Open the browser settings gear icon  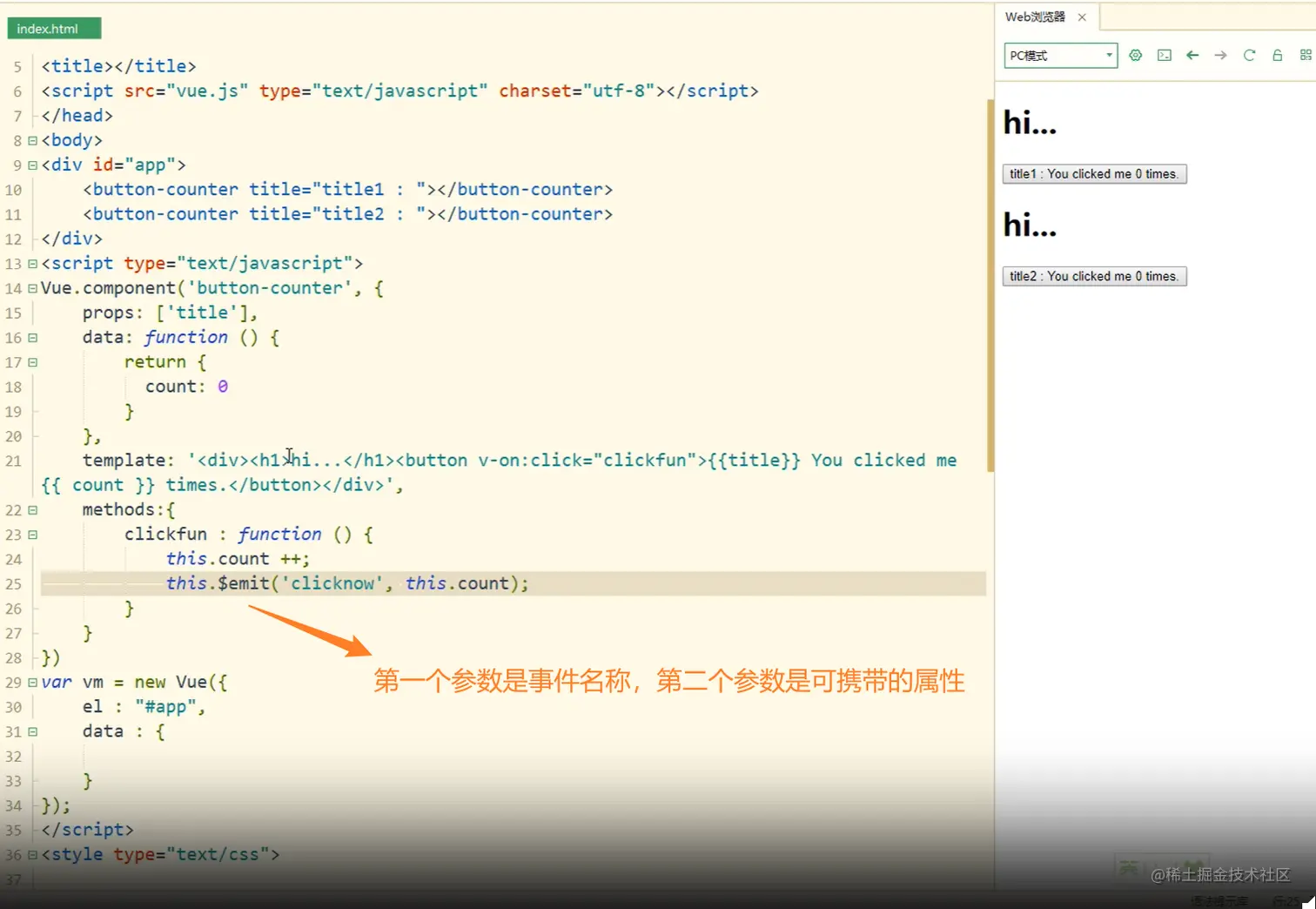point(1136,56)
